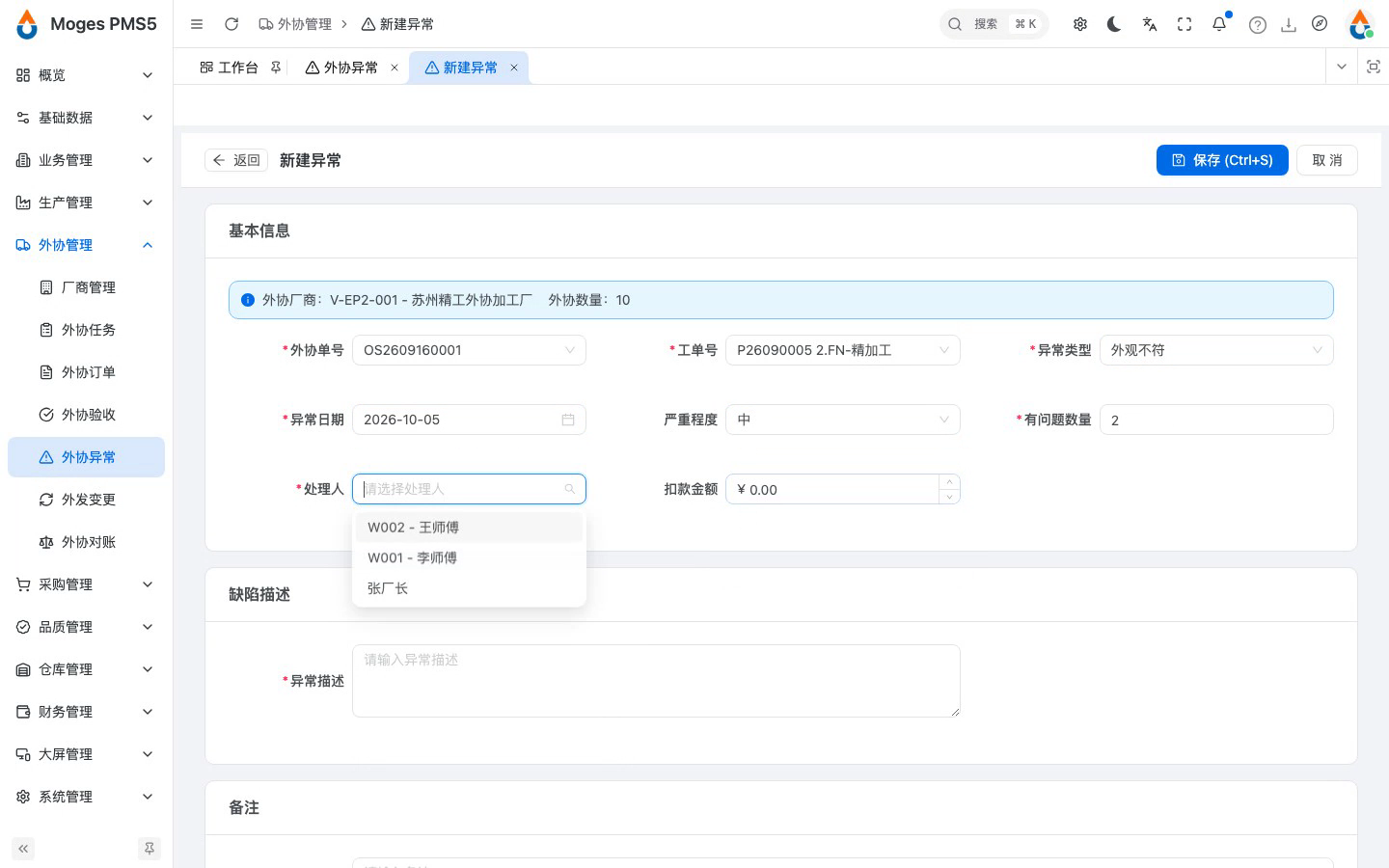The width and height of the screenshot is (1389, 868).
Task: Pin the 工作台 tab
Action: click(x=276, y=68)
